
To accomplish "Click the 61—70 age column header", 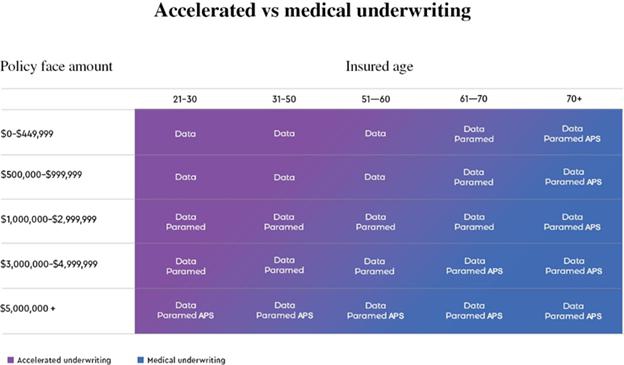I will 474,99.
